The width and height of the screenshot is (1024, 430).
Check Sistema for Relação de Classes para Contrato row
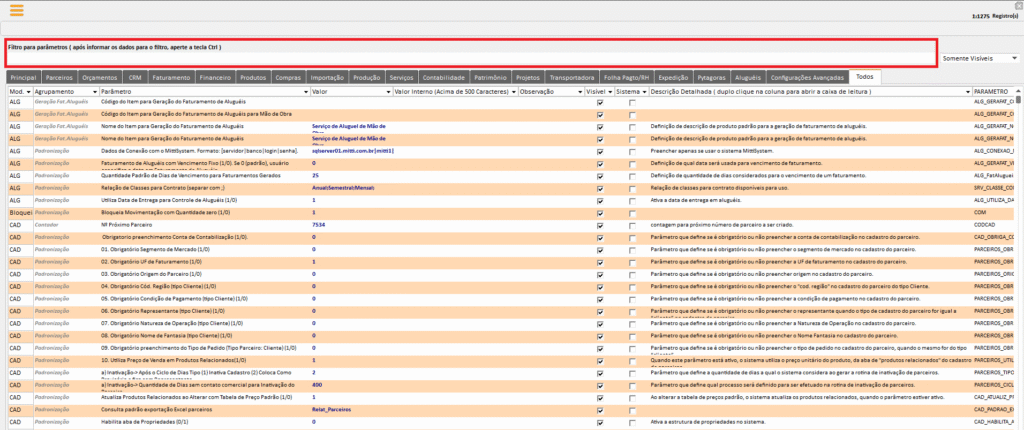632,189
